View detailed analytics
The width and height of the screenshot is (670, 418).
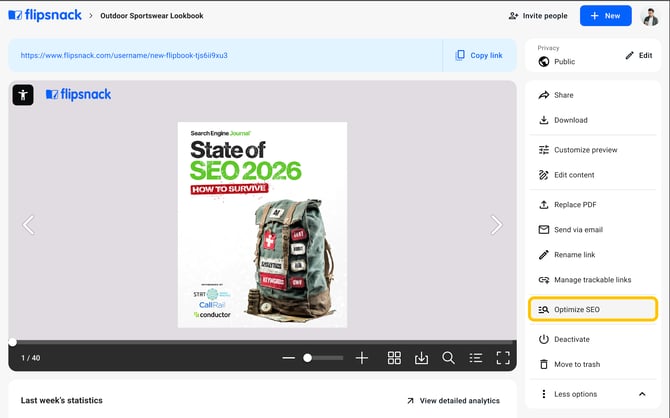453,400
